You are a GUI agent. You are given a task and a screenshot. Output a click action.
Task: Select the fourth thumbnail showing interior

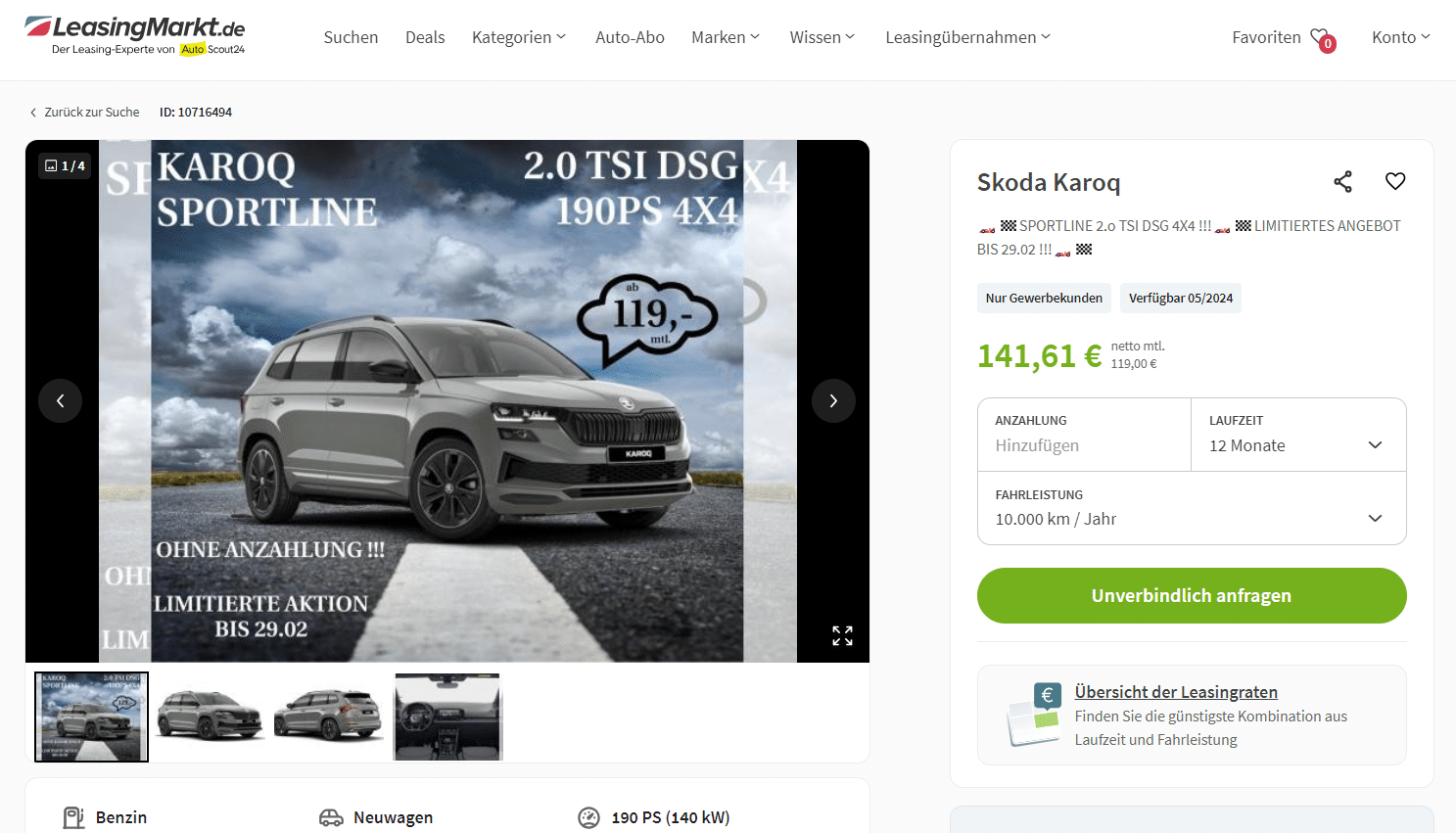[447, 717]
